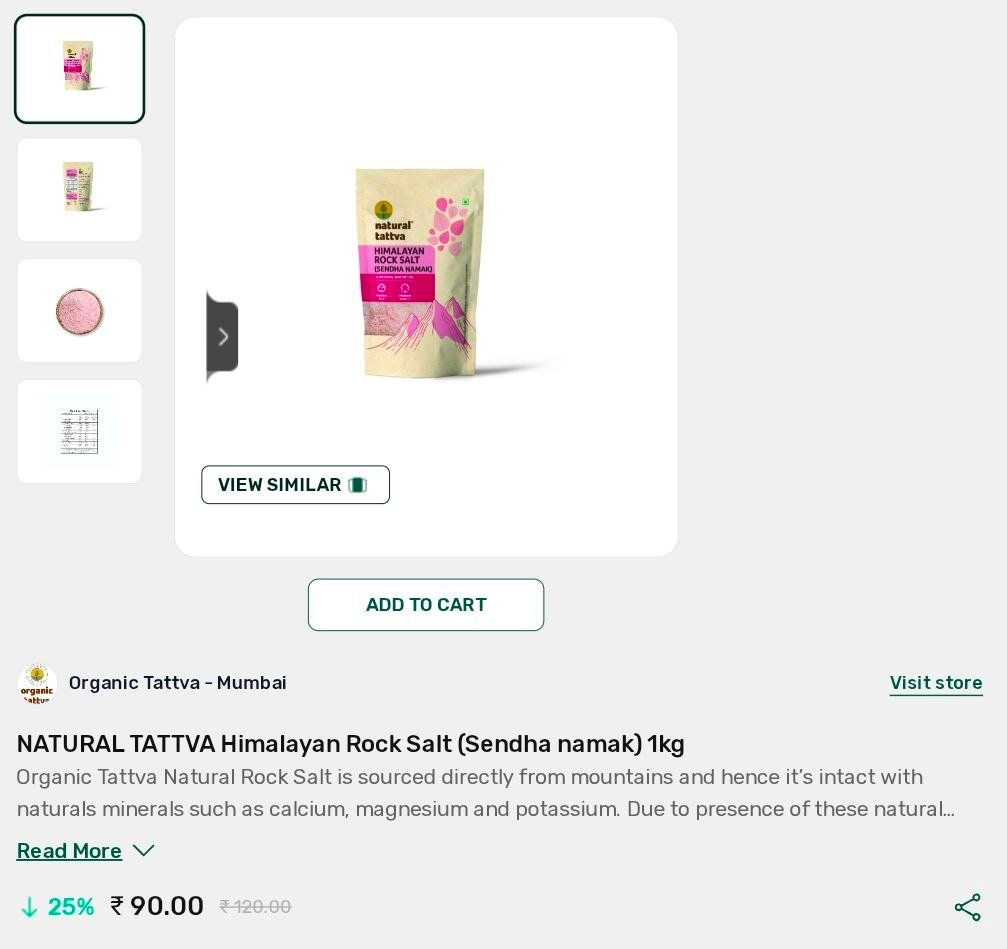The image size is (1007, 949).
Task: Click the struck-through ₹120.00 price
Action: point(256,907)
